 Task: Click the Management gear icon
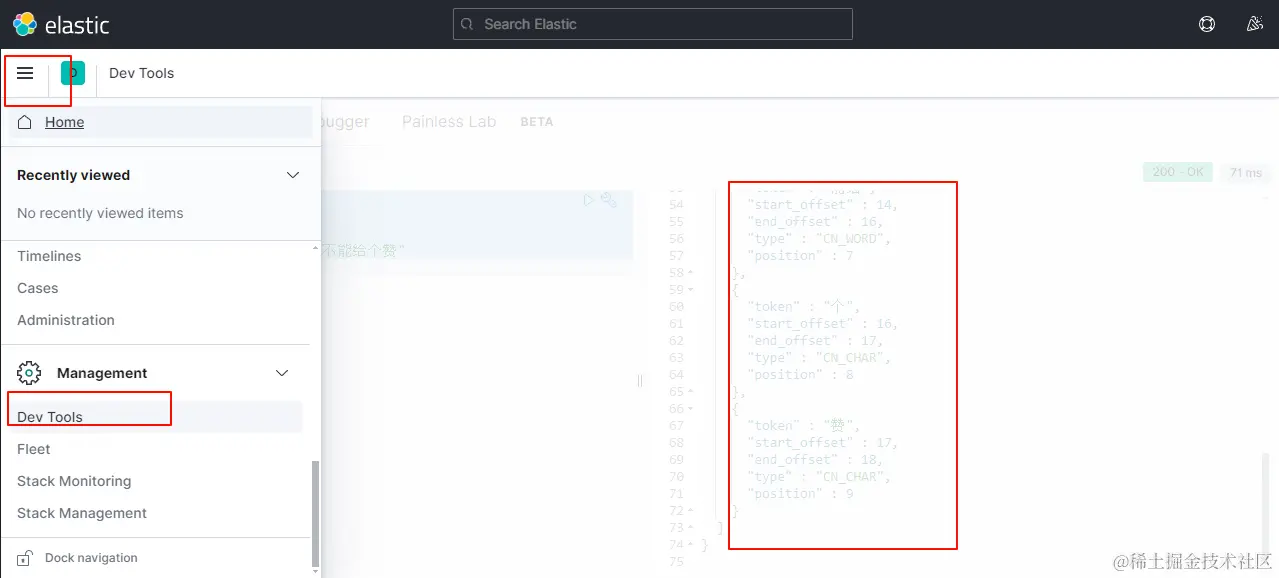click(x=29, y=373)
